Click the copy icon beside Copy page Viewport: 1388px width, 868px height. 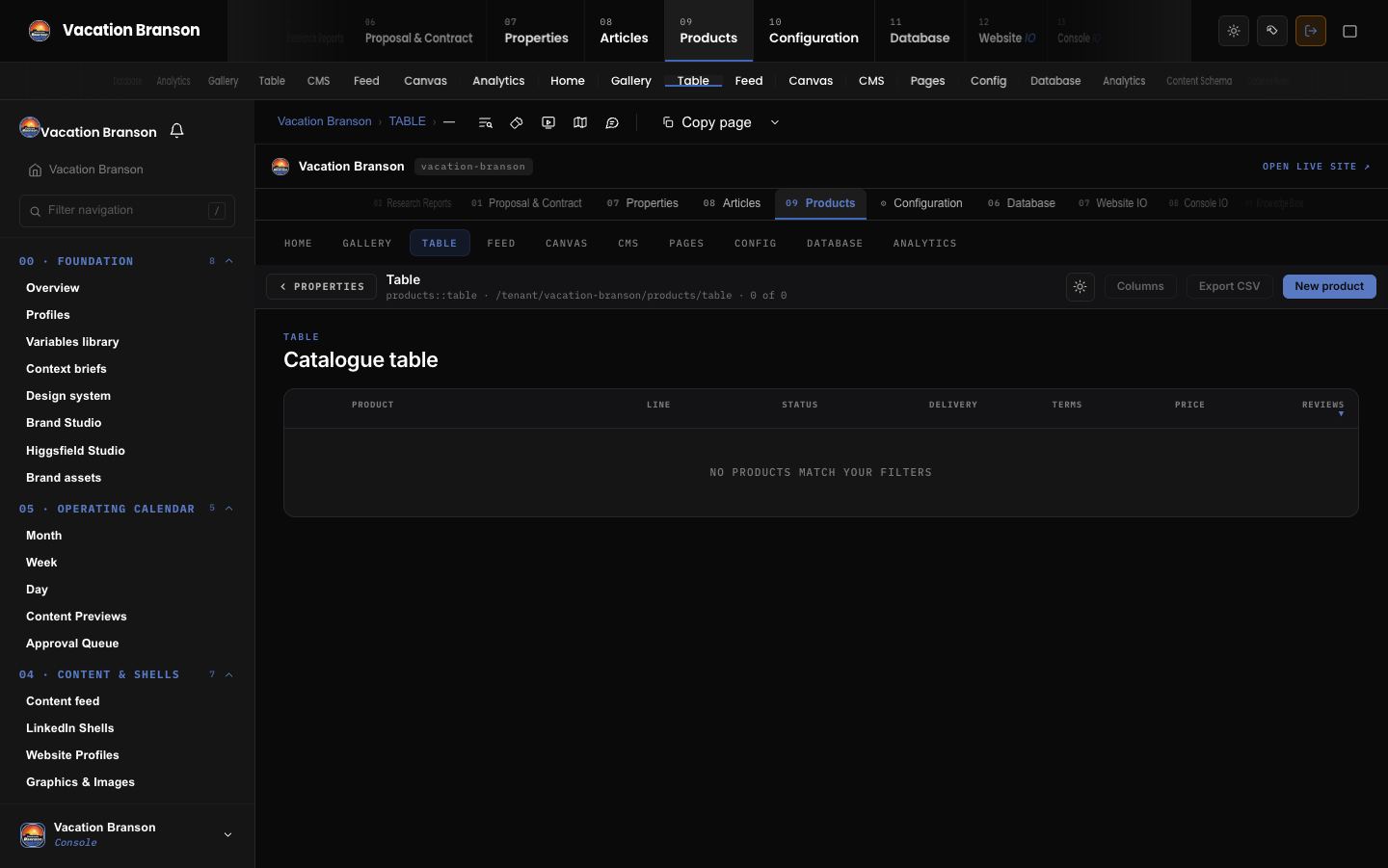(668, 122)
